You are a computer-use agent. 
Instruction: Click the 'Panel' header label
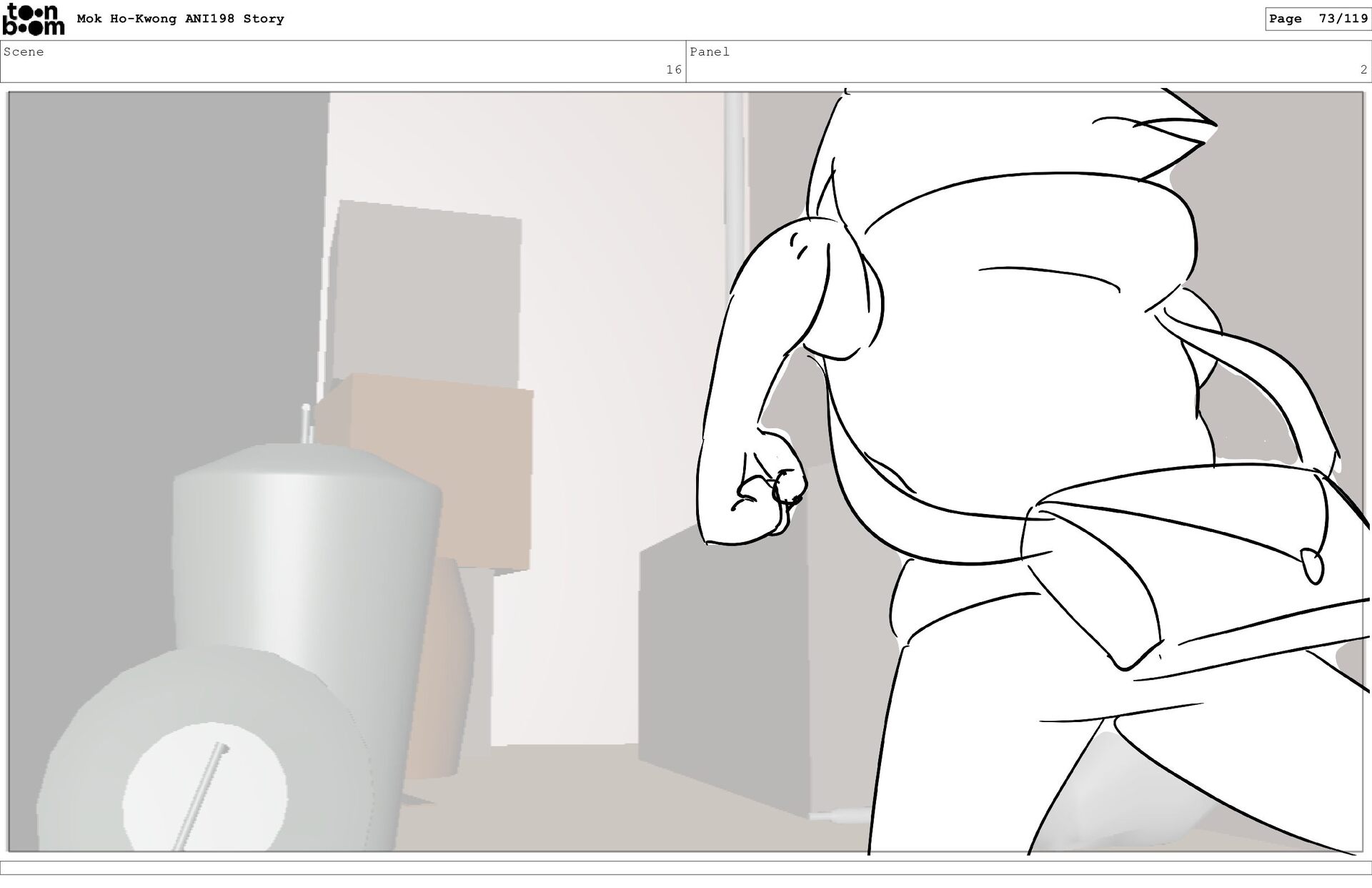(x=709, y=51)
